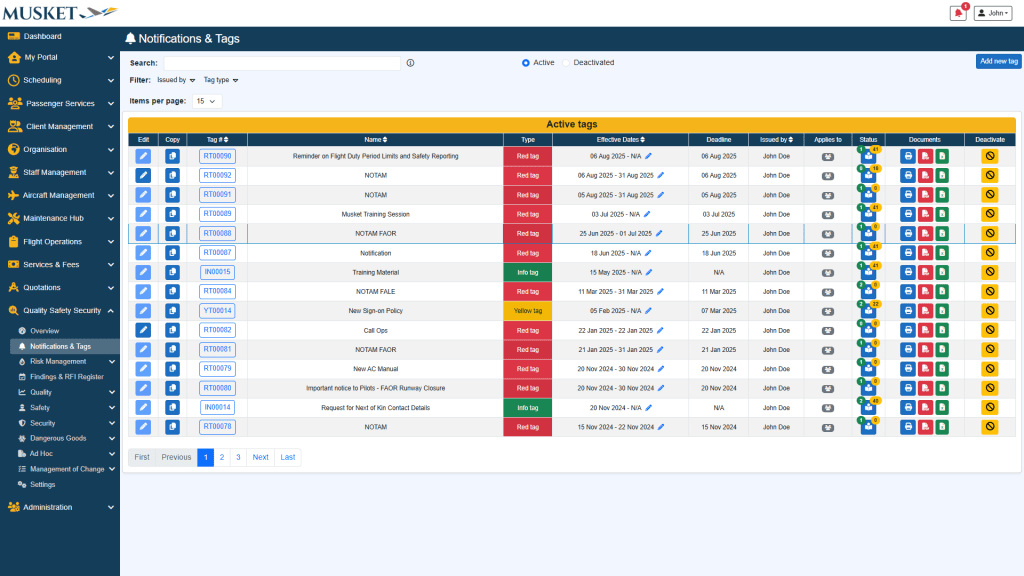Click into the Search input field
This screenshot has height=576, width=1024.
coord(282,63)
